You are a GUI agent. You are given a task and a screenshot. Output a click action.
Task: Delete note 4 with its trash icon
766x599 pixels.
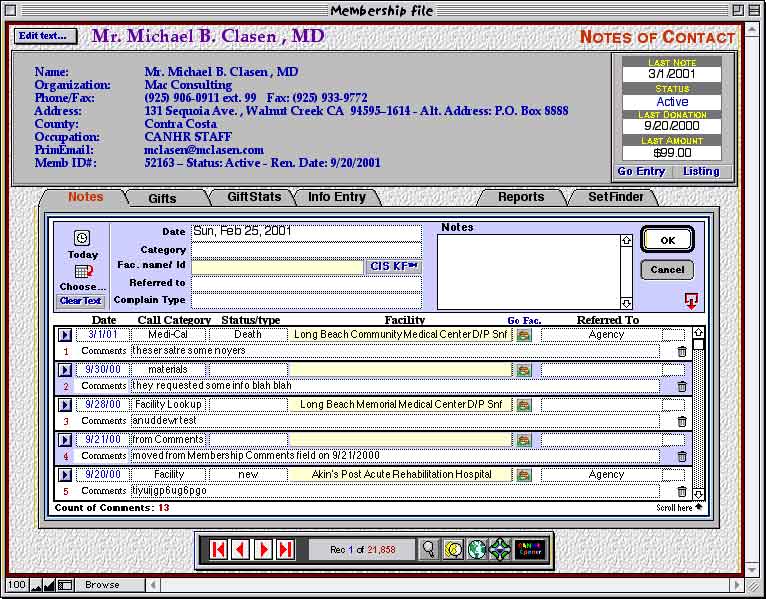coord(682,456)
